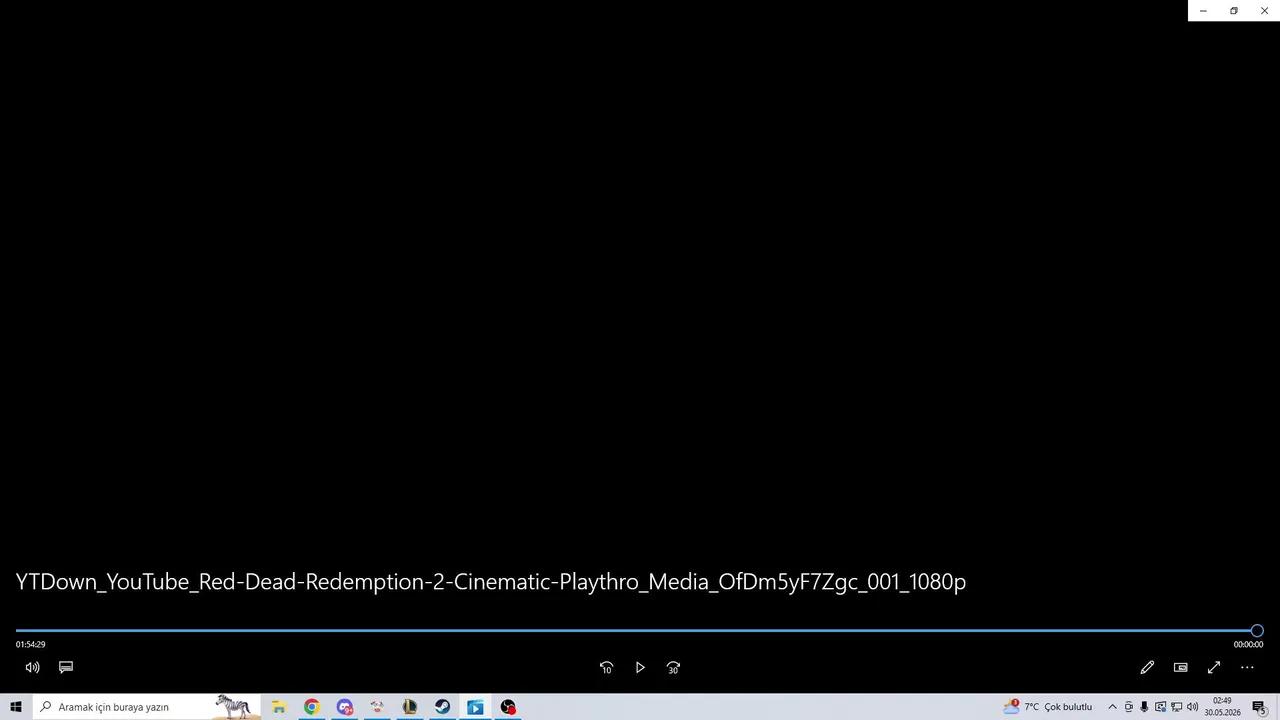Screen dimensions: 1280x720
Task: Open the '7°C Çok bulutlu' weather widget
Action: click(1048, 707)
